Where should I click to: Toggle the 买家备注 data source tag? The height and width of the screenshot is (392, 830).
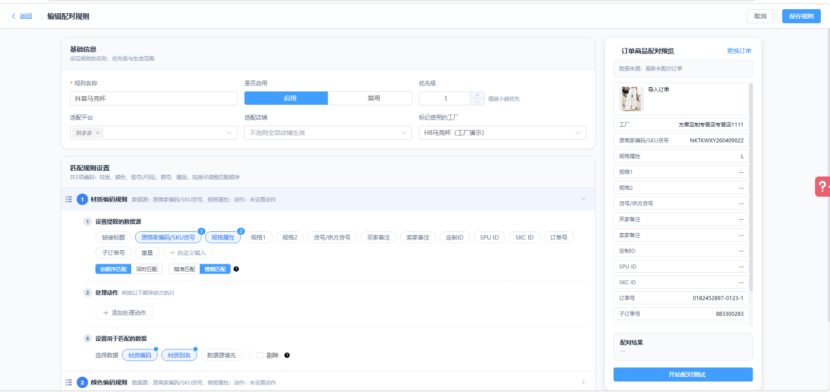378,238
